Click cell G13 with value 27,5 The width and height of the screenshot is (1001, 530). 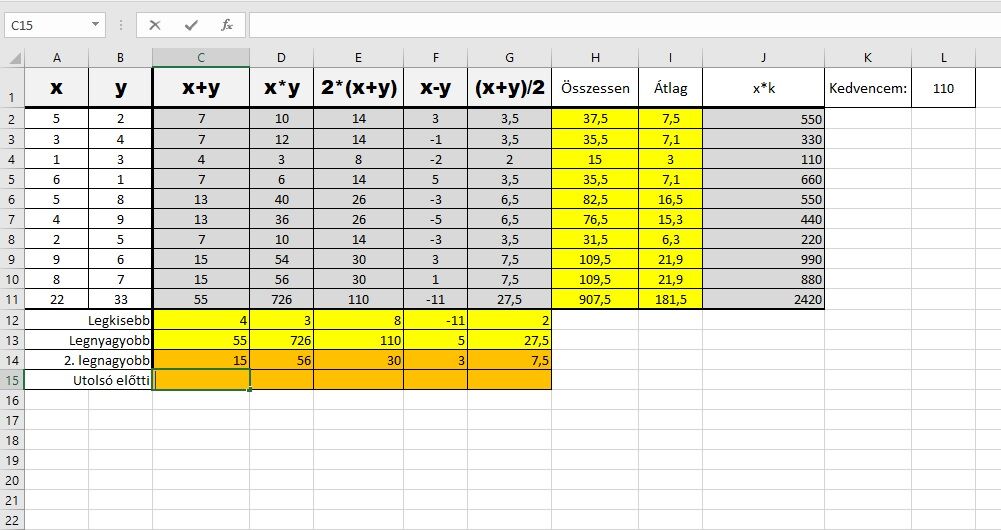pyautogui.click(x=509, y=340)
